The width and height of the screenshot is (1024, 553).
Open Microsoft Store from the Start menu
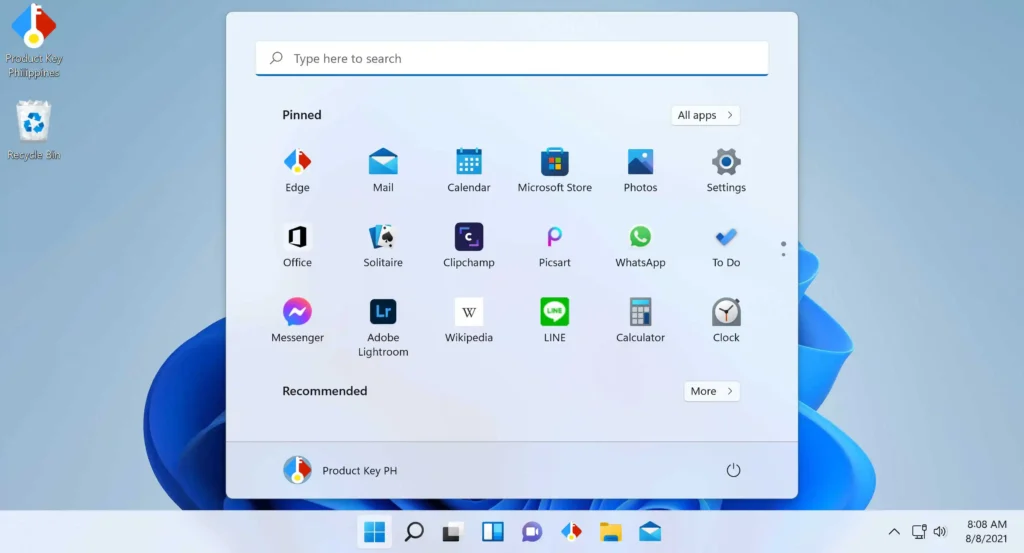click(x=554, y=170)
